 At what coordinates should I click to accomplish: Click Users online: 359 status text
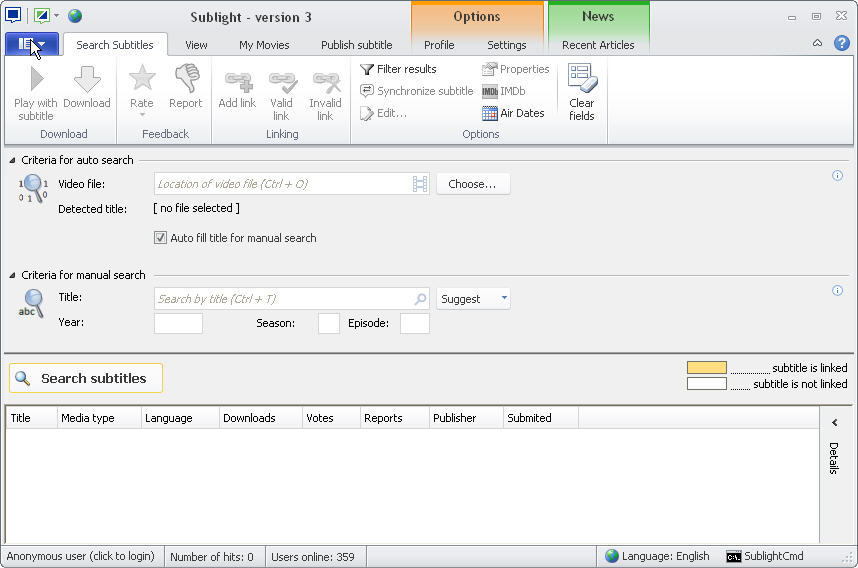tap(313, 557)
